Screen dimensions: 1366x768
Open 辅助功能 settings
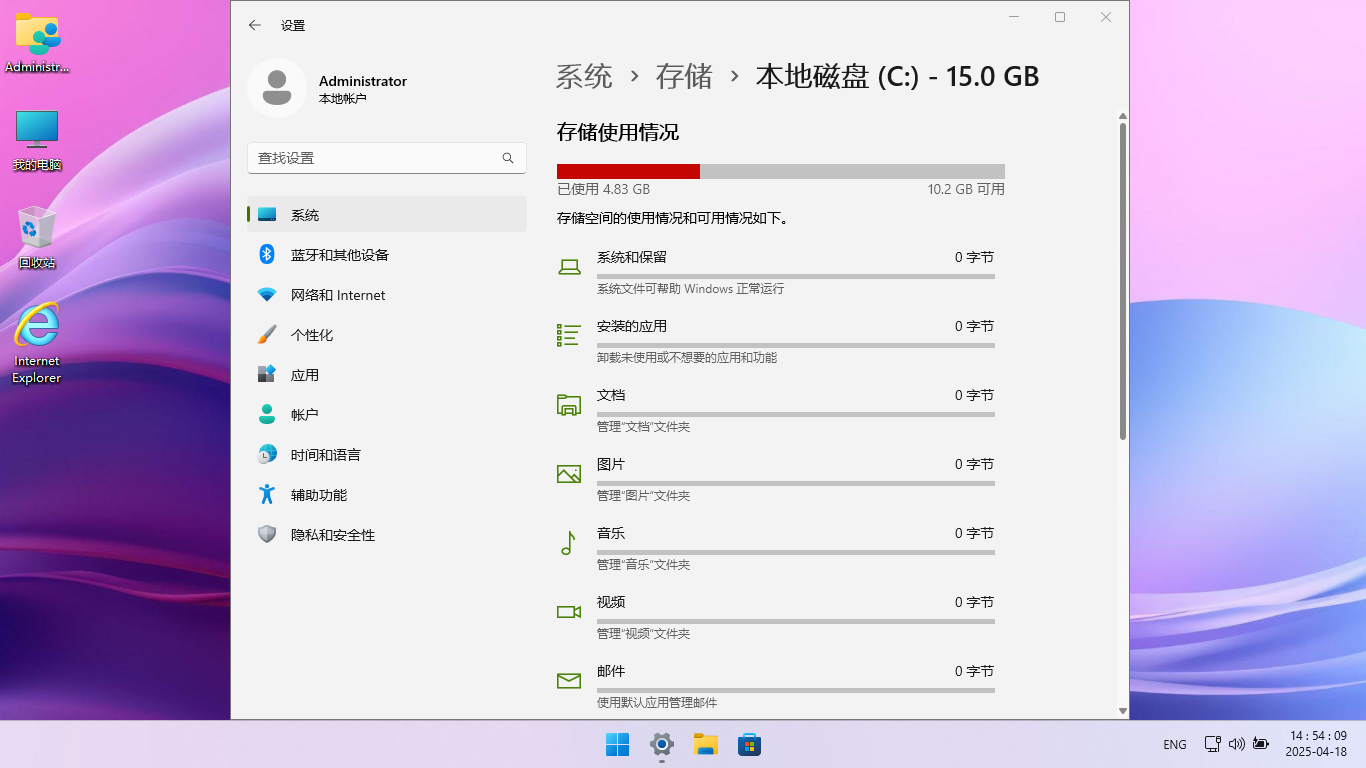(x=387, y=494)
